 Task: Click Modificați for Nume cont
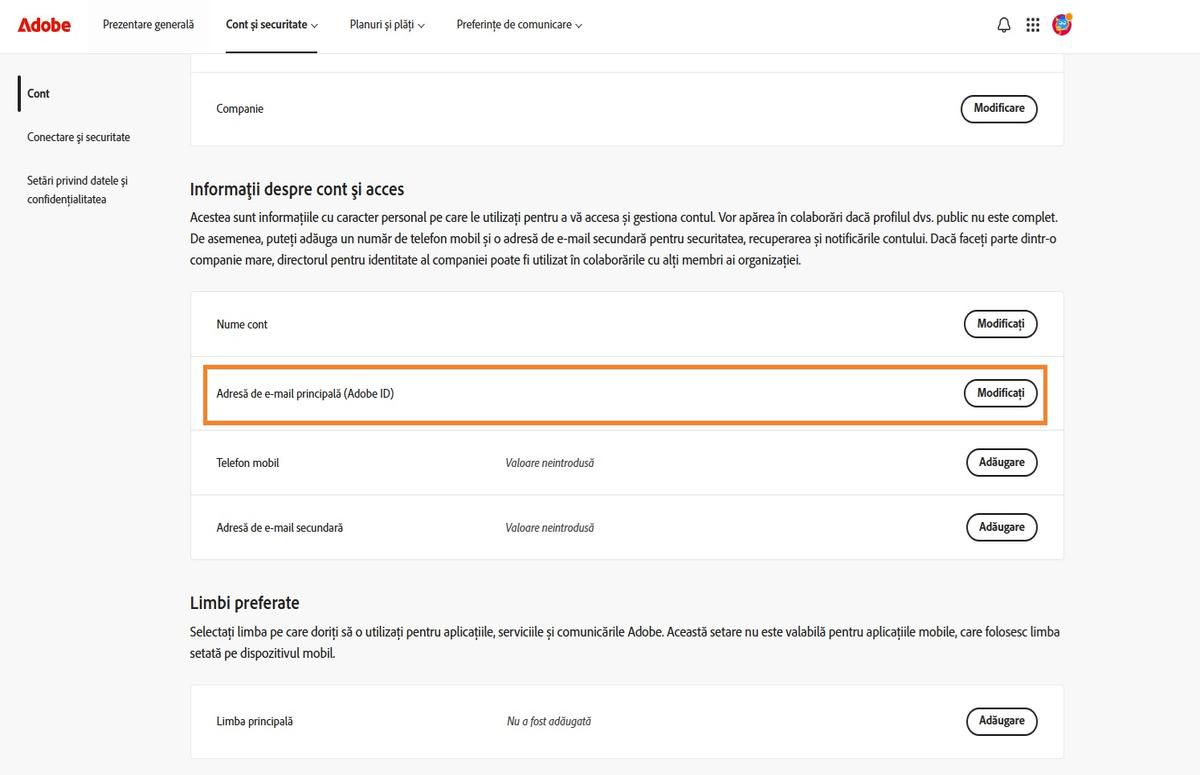tap(1000, 324)
